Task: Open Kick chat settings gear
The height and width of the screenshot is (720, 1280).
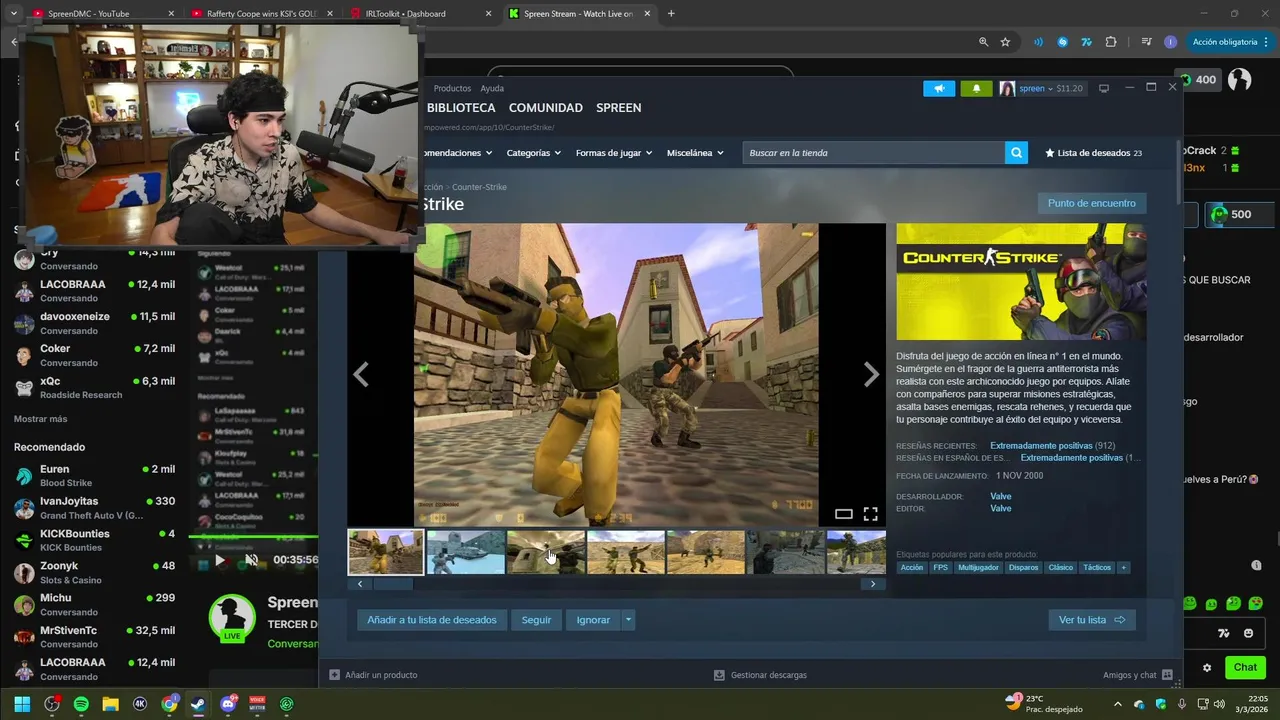Action: coord(1207,667)
